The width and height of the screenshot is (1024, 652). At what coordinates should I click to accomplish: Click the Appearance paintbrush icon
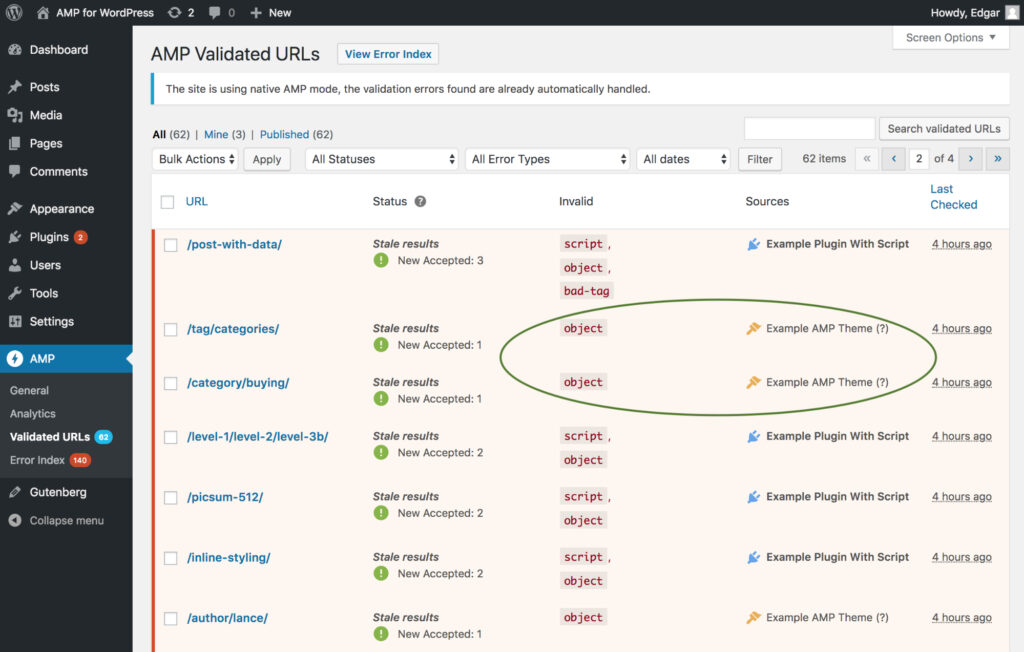[15, 208]
